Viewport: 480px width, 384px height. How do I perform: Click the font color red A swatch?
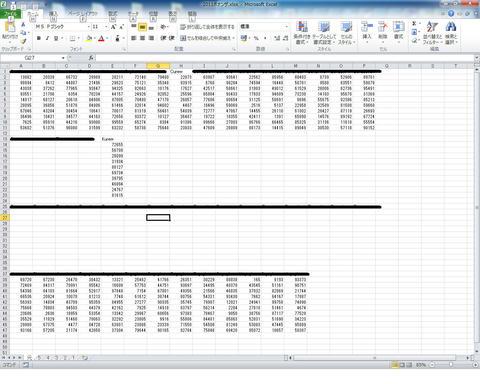pyautogui.click(x=101, y=38)
